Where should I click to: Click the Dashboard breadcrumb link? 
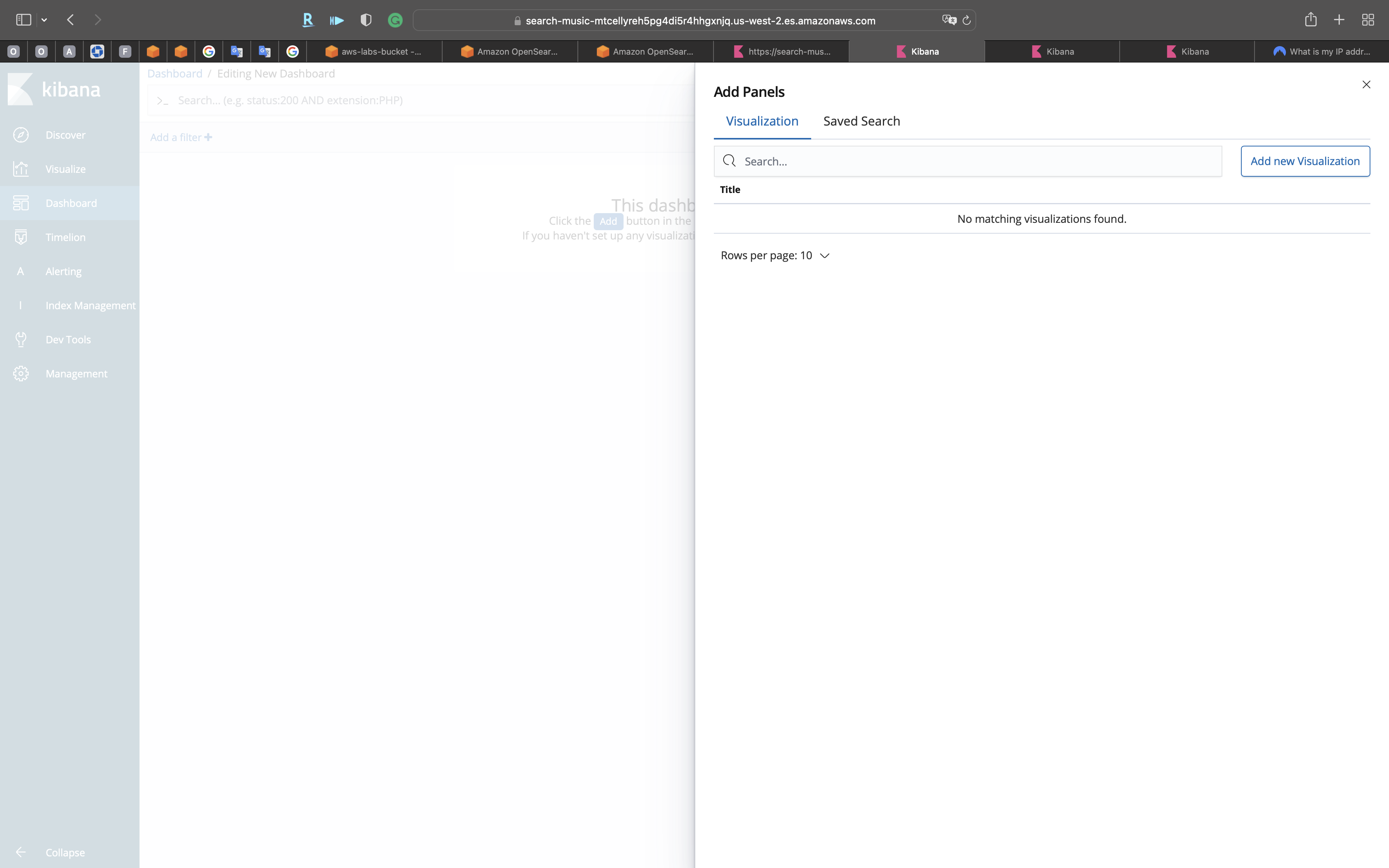174,74
